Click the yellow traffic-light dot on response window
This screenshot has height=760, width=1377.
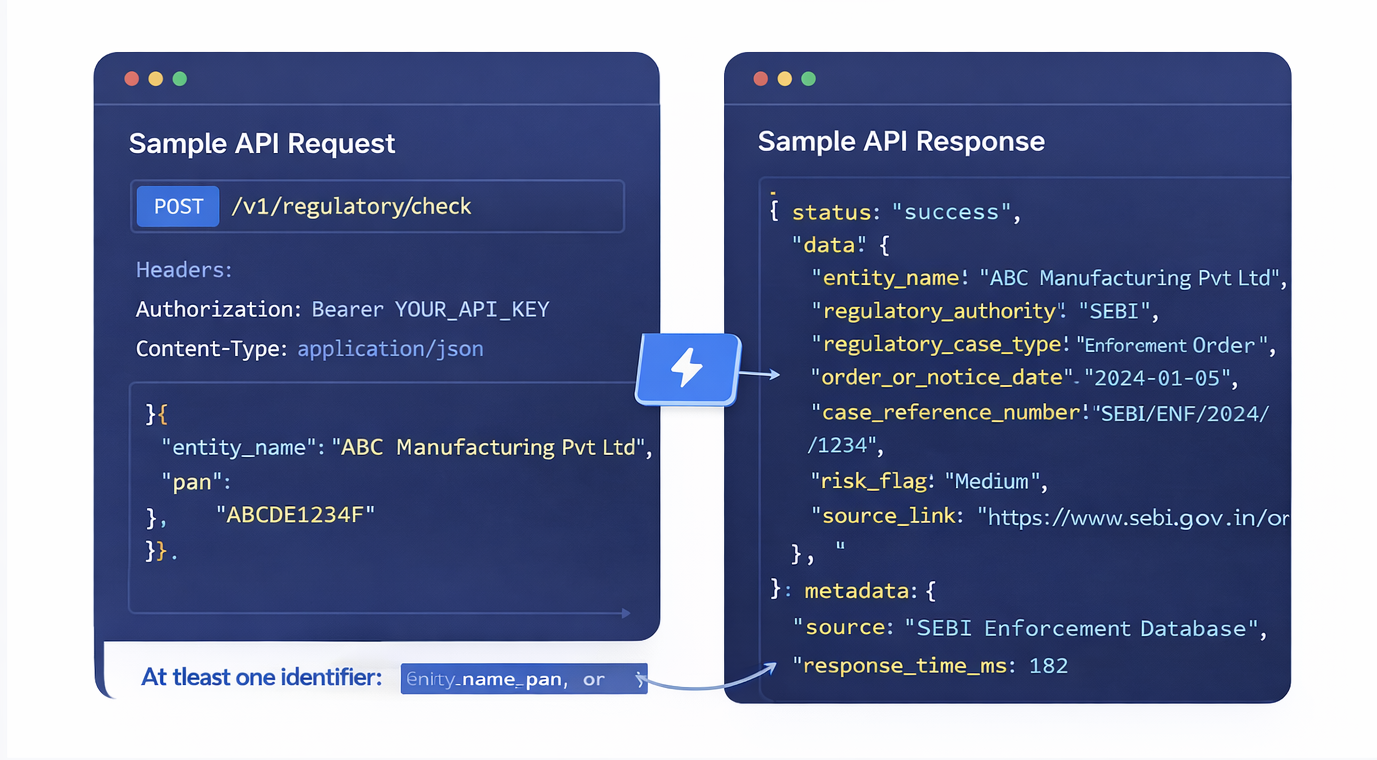(x=785, y=77)
